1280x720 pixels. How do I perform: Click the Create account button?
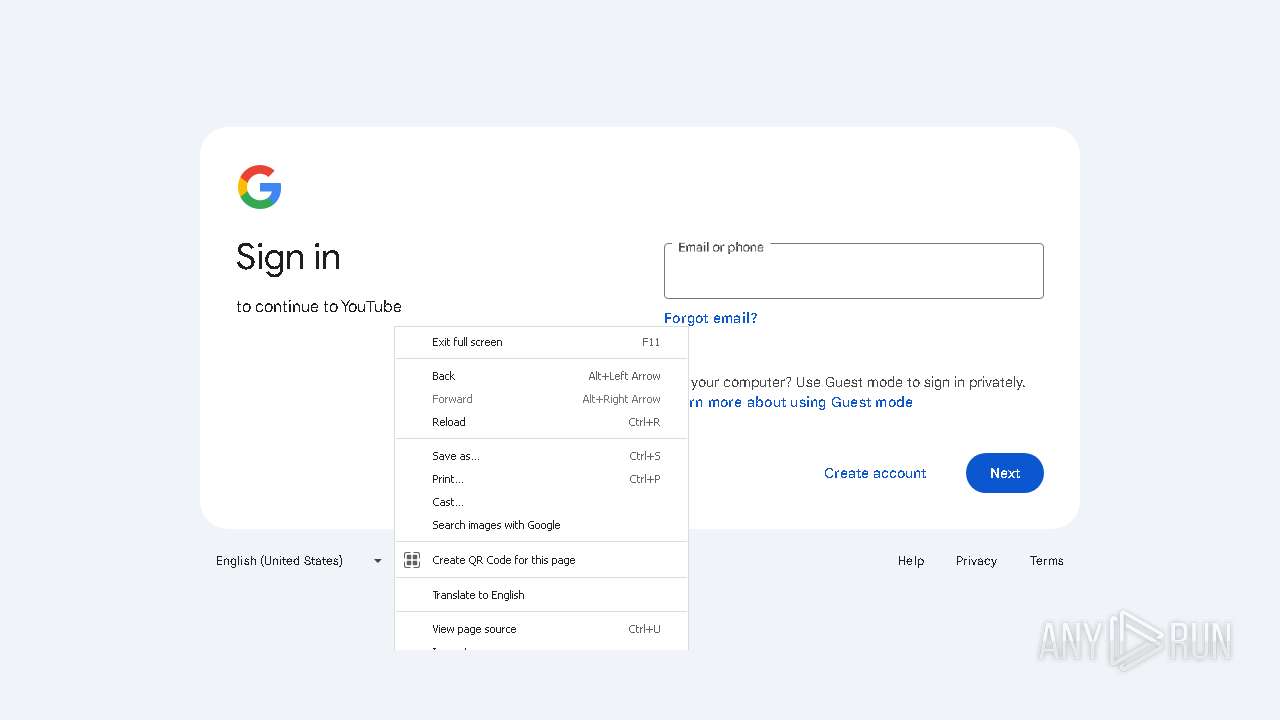[x=875, y=473]
